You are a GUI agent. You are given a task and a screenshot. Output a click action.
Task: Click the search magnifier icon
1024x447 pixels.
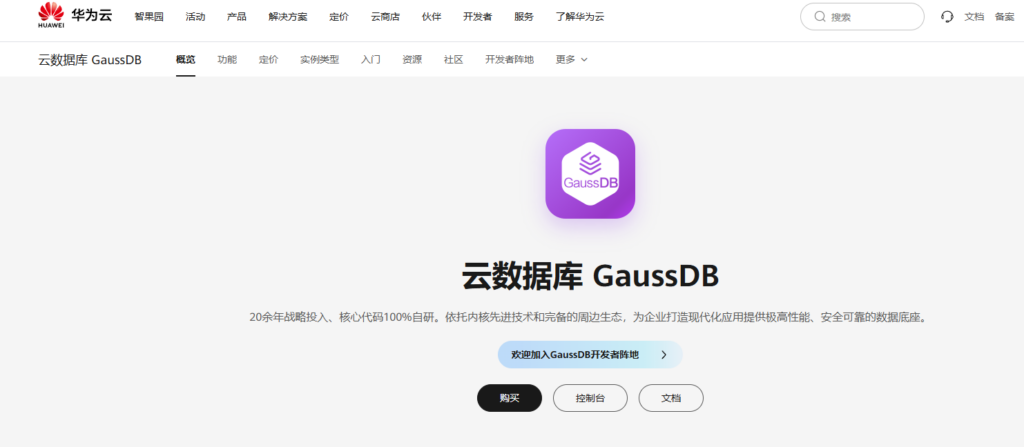[820, 17]
